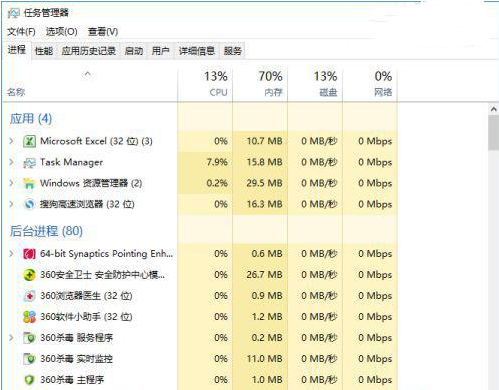Viewport: 499px width, 390px height.
Task: Switch to the 应用历史记录 tab
Action: point(89,51)
